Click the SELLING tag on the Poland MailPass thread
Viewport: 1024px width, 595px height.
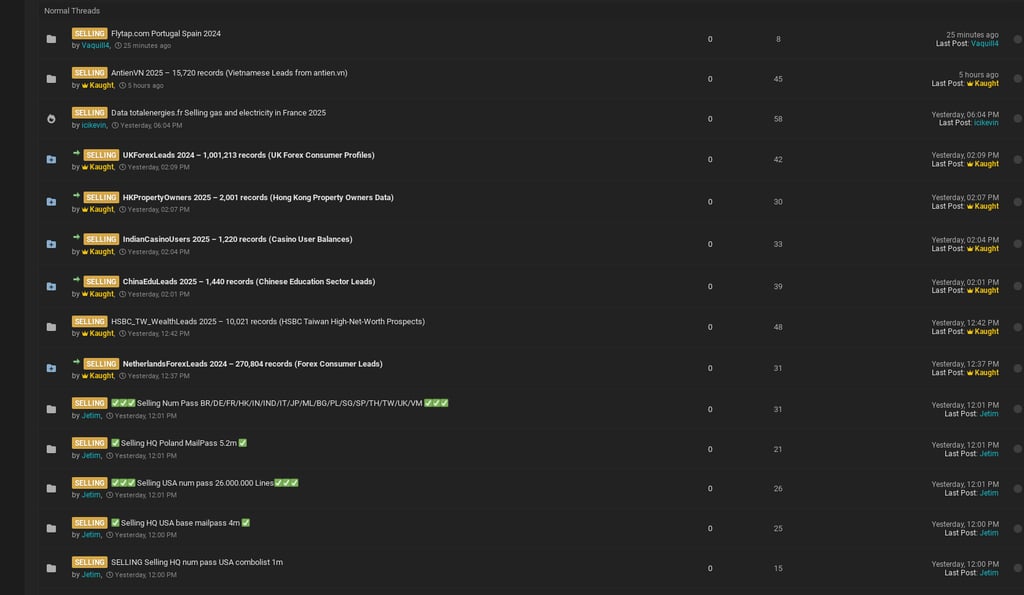pos(89,443)
